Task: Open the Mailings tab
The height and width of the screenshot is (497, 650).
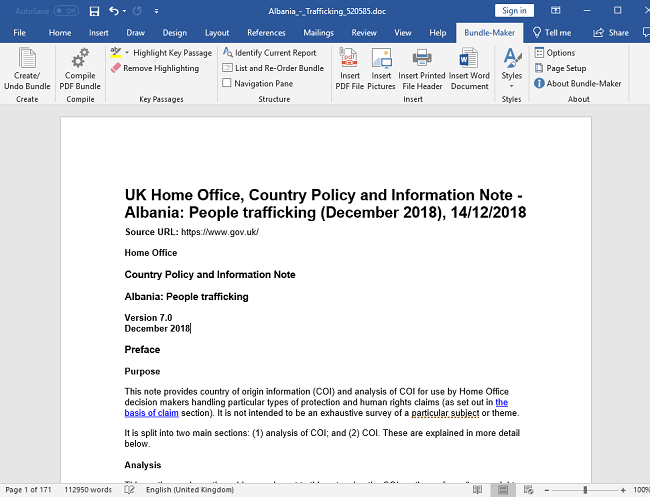Action: click(318, 33)
